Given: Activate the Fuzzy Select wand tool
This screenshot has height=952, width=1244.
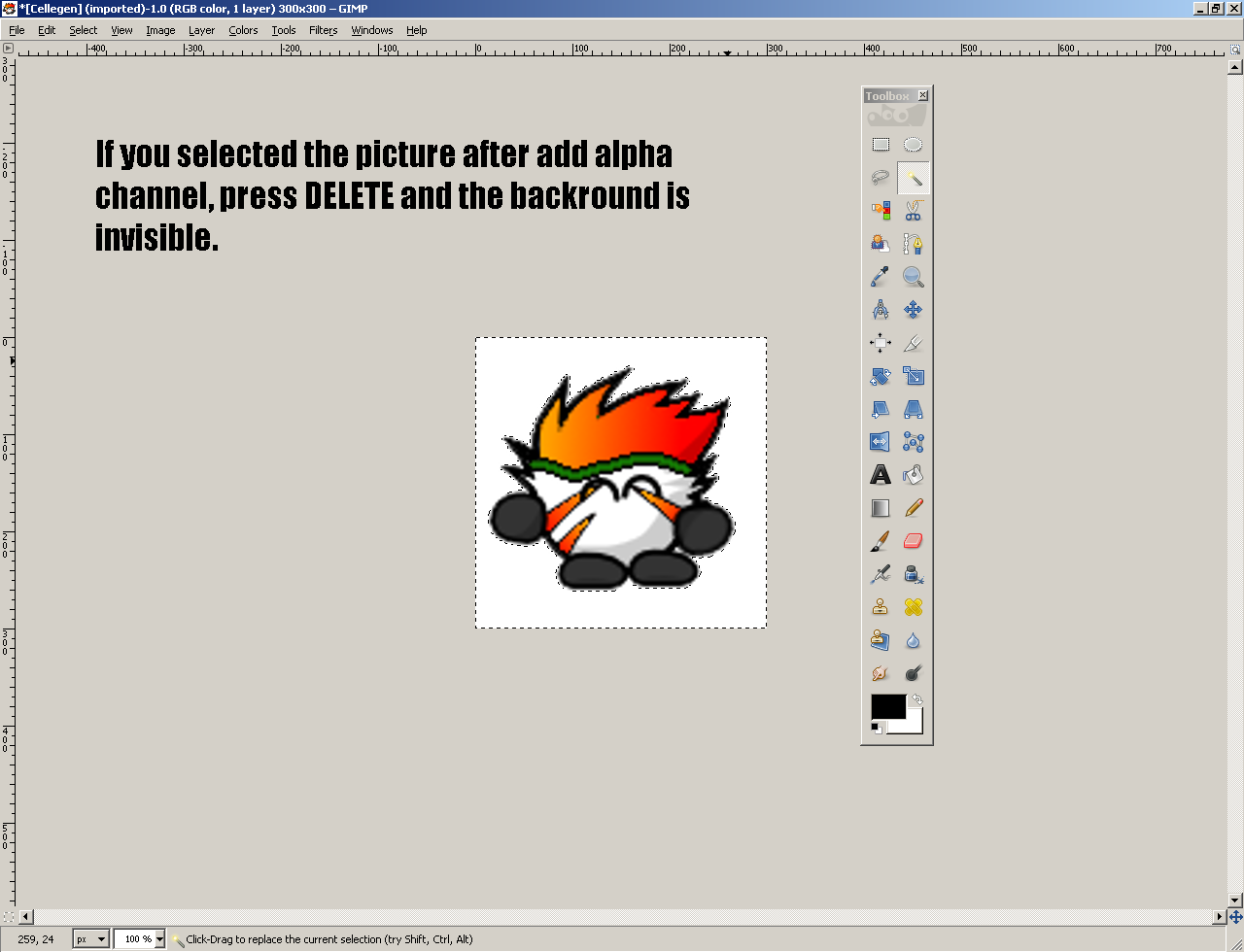Looking at the screenshot, I should click(913, 178).
